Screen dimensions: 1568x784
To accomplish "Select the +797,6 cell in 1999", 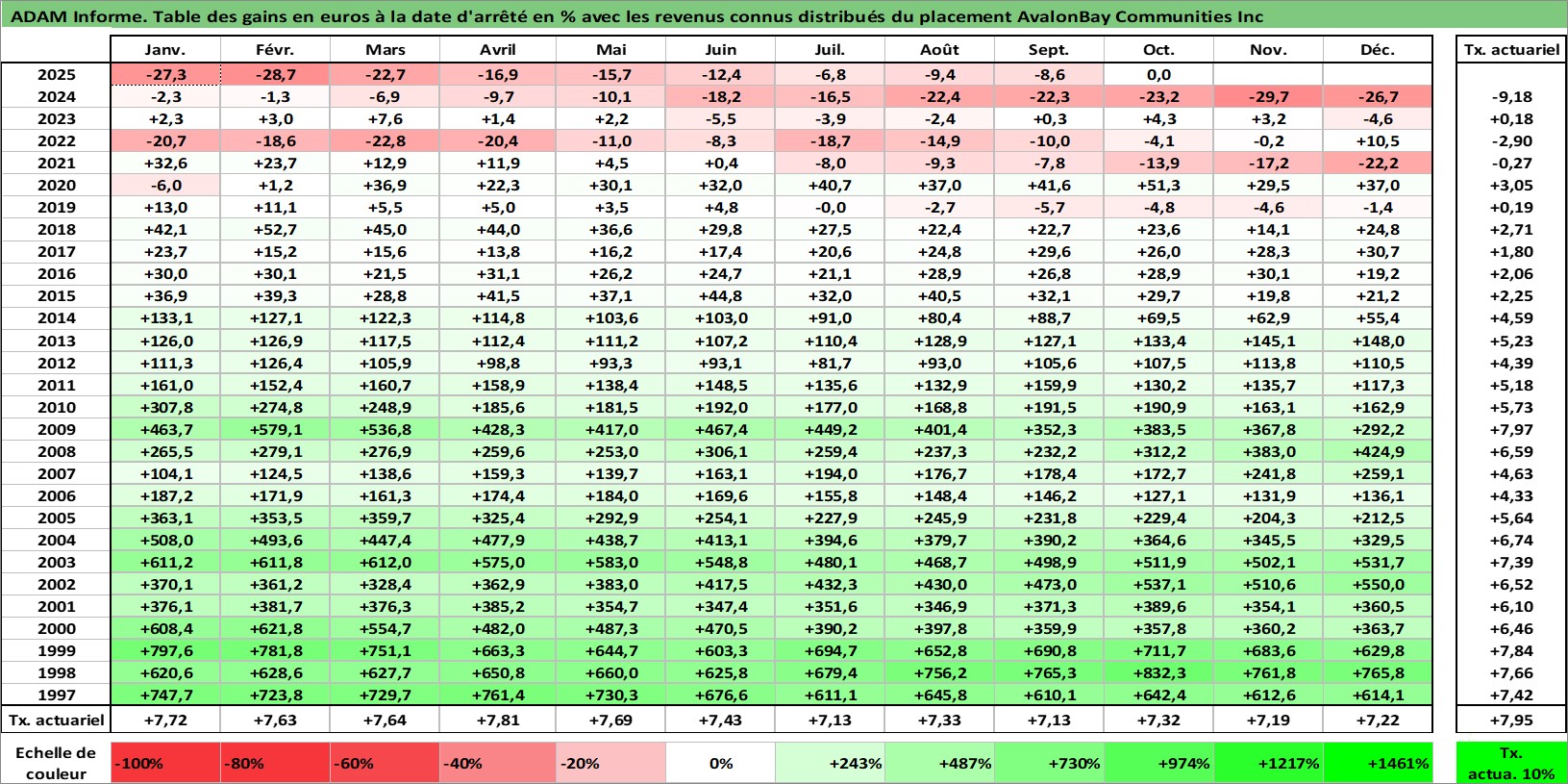I will [x=165, y=651].
